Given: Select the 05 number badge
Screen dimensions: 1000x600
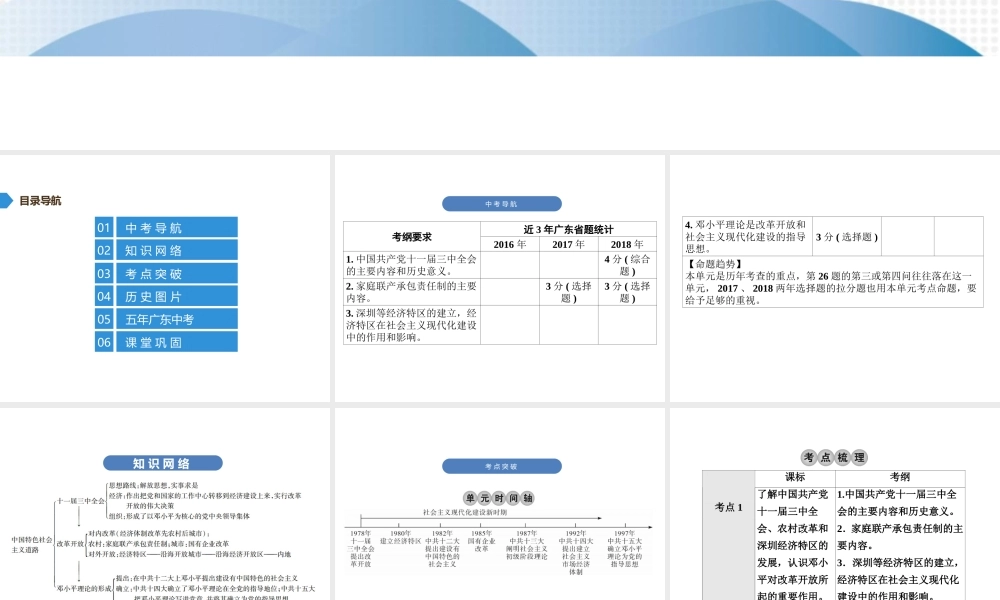Looking at the screenshot, I should [x=104, y=319].
